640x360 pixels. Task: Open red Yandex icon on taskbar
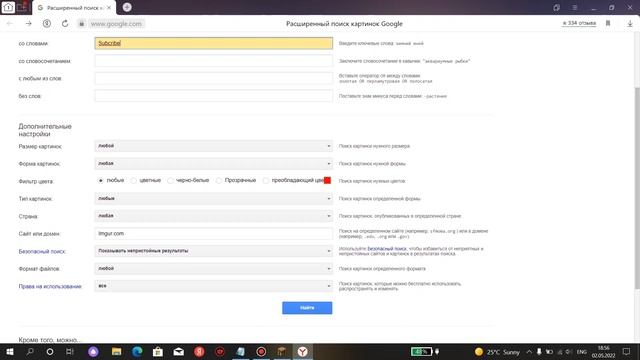click(x=199, y=351)
